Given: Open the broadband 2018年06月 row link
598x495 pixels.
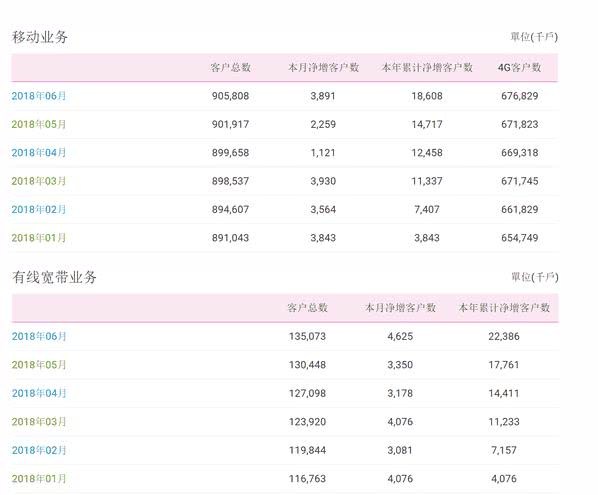Looking at the screenshot, I should [39, 336].
